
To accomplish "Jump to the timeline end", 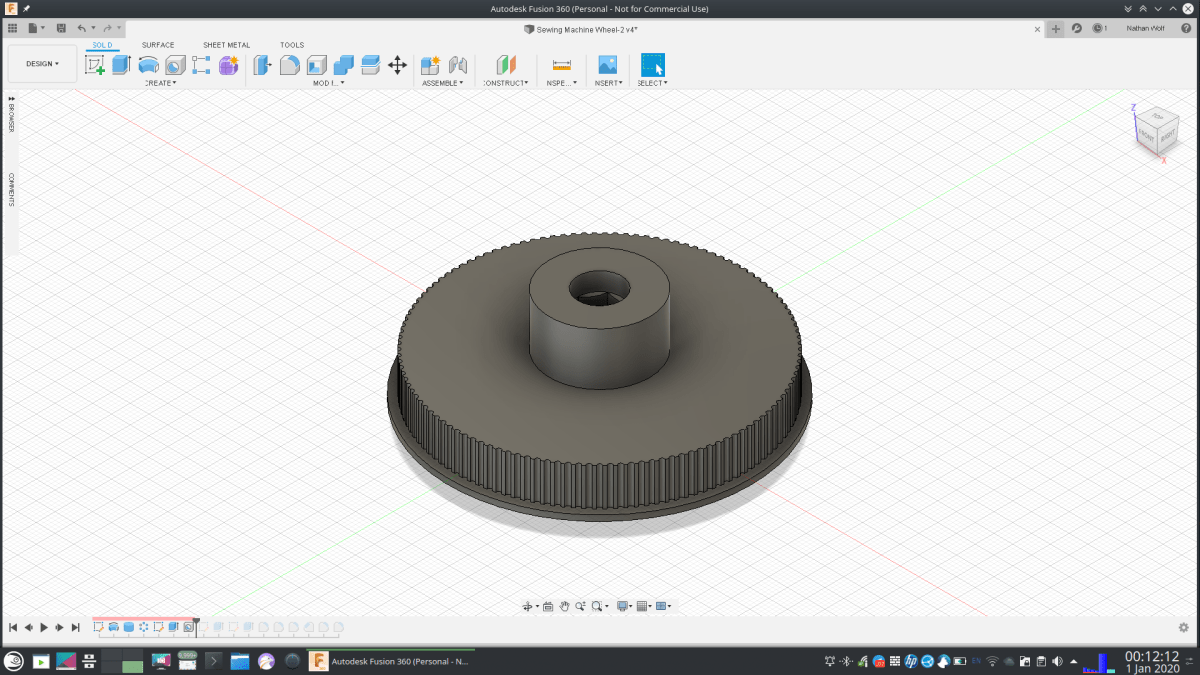I will (x=75, y=627).
